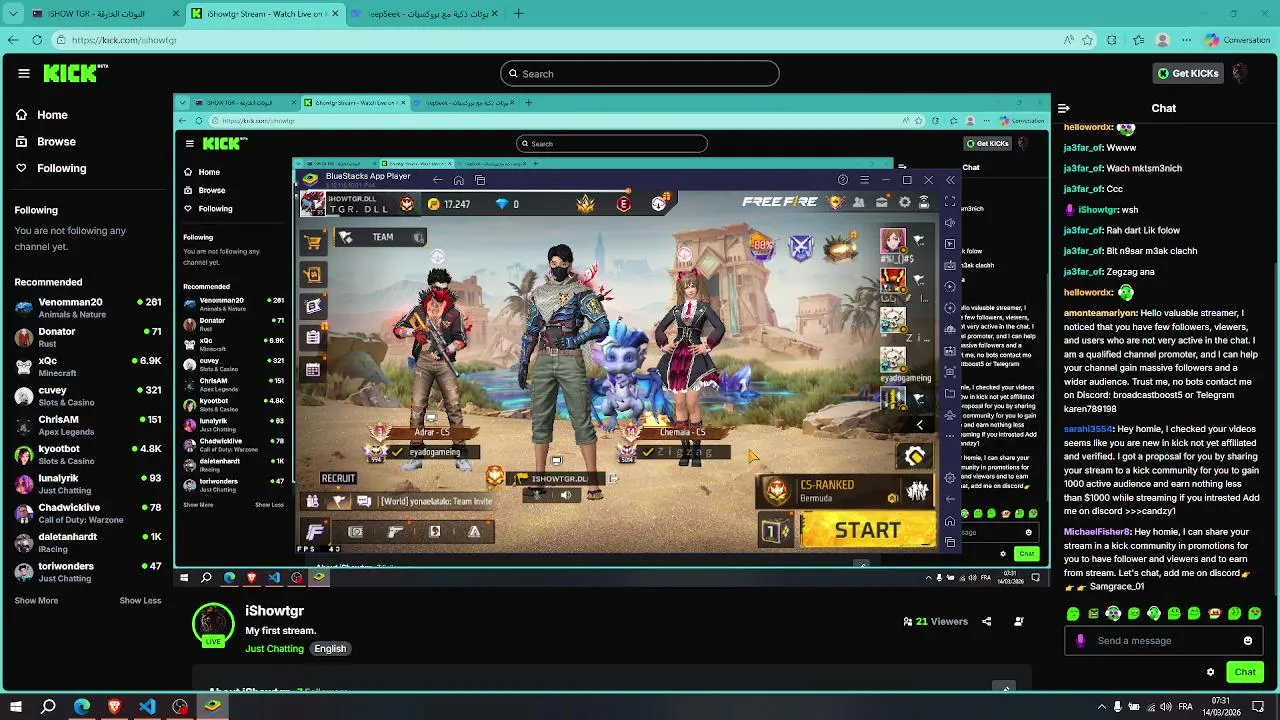
Task: Open the Just Chatting category link
Action: (x=274, y=649)
